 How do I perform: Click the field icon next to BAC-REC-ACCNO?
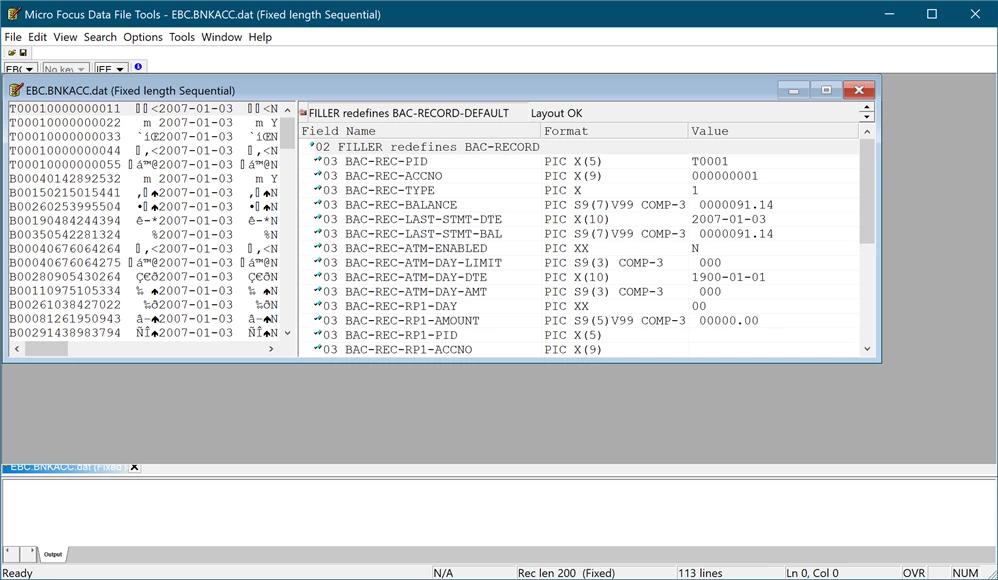coord(318,175)
